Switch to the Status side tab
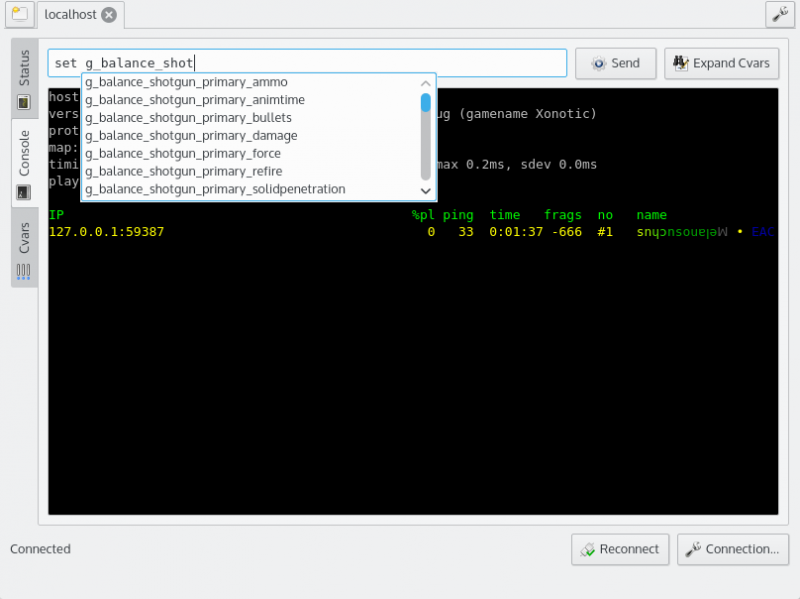Image resolution: width=800 pixels, height=599 pixels. tap(24, 79)
